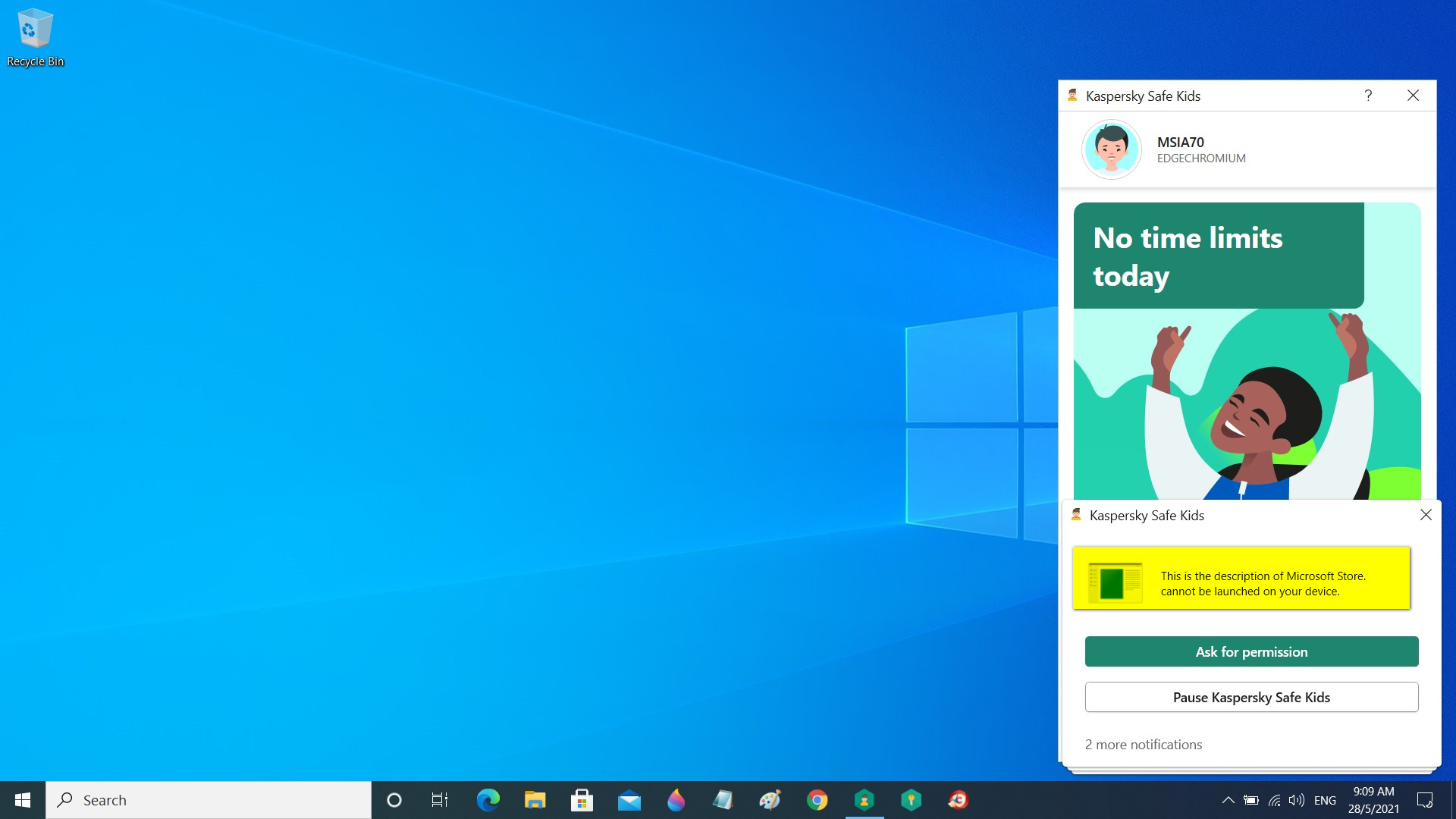Click the MSIA70 child profile avatar
Image resolution: width=1456 pixels, height=819 pixels.
(x=1111, y=149)
